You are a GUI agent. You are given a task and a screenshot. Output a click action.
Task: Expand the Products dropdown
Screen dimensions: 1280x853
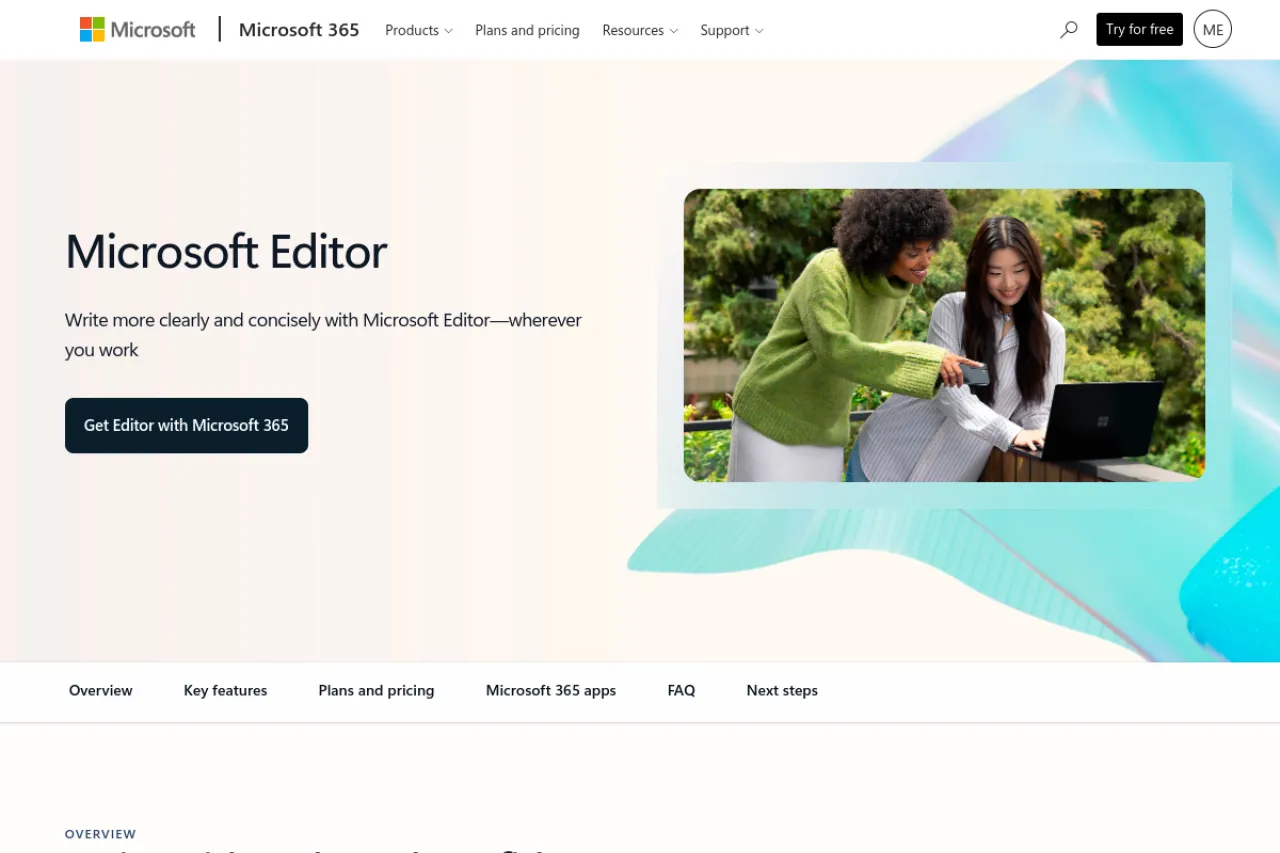coord(419,30)
